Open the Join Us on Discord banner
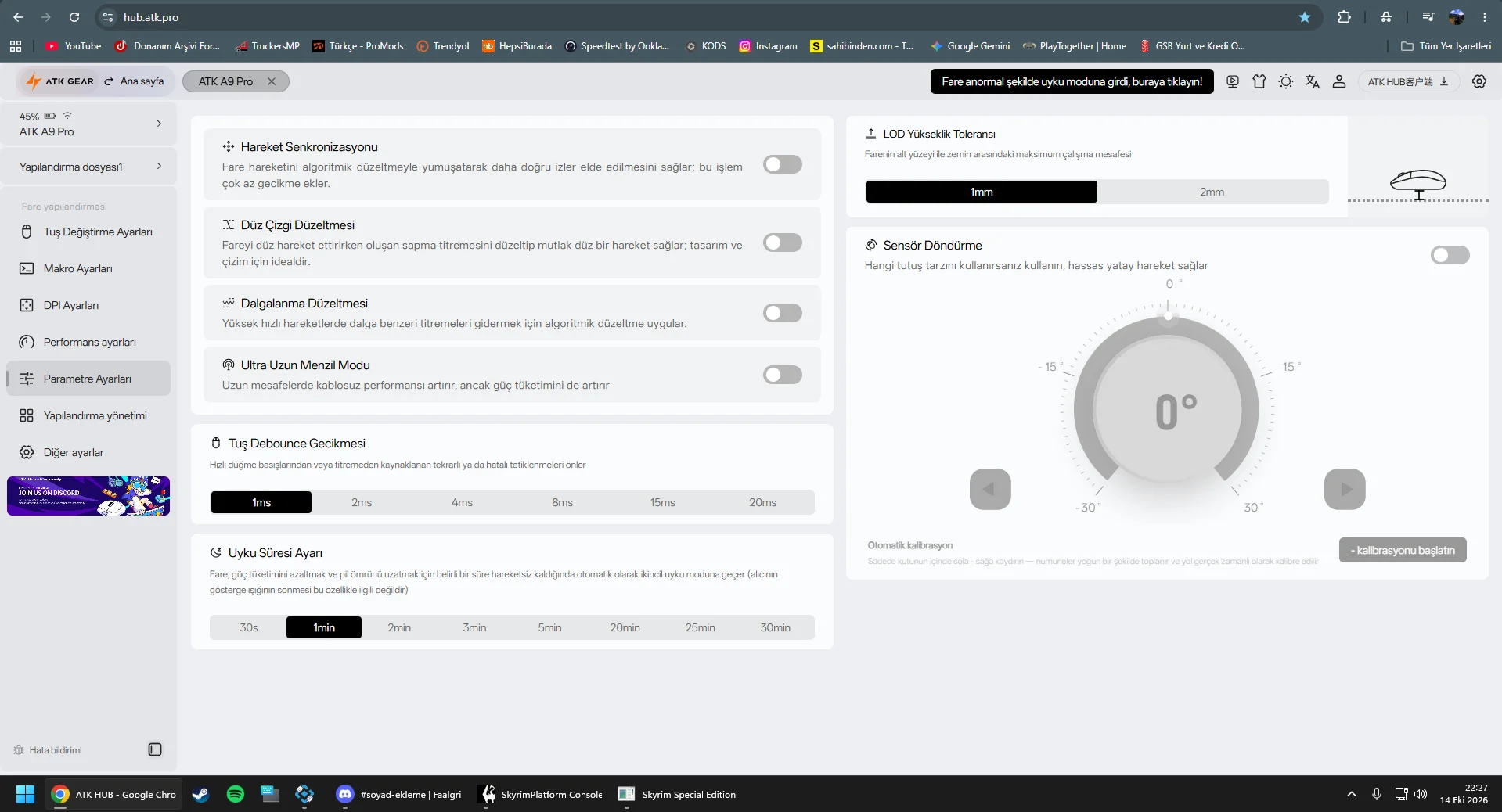This screenshot has width=1502, height=812. coord(88,496)
